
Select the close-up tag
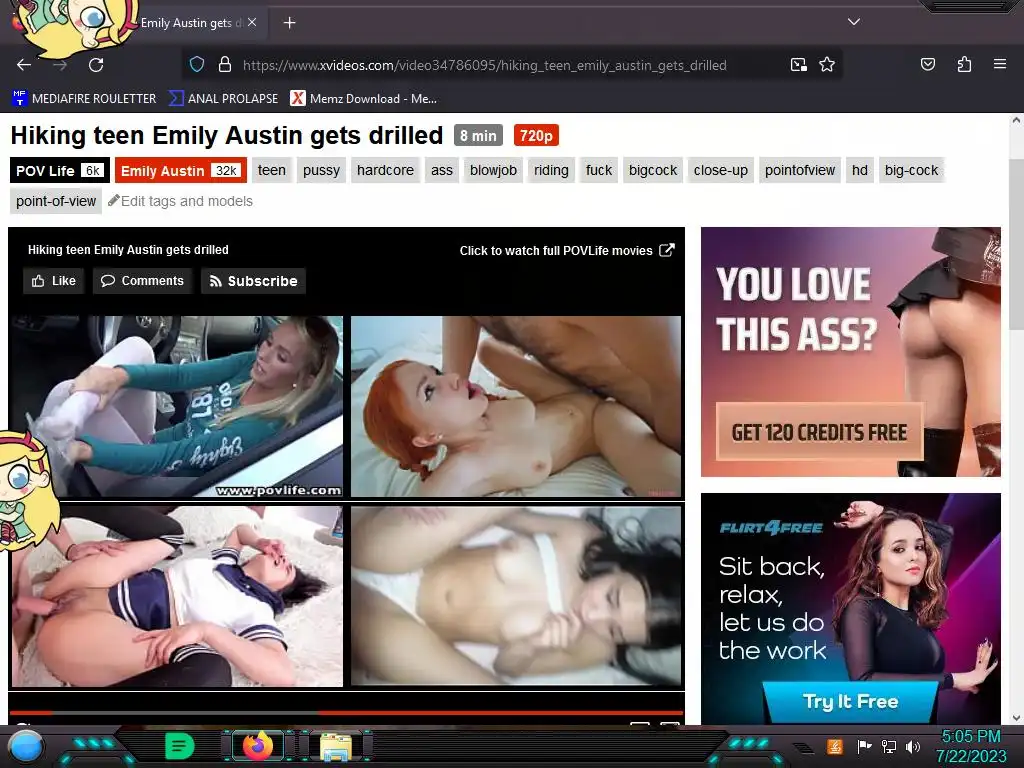pos(720,170)
